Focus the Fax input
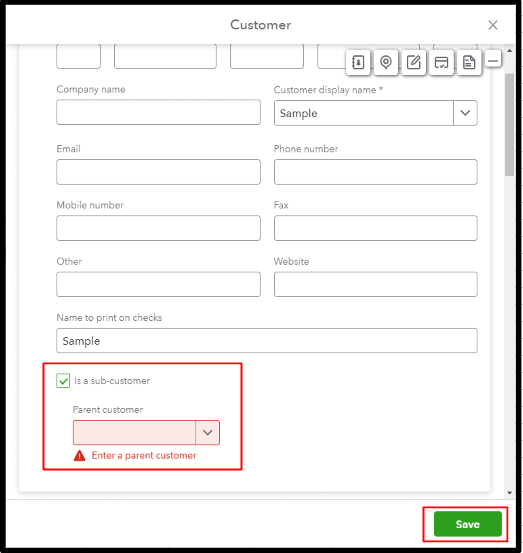 376,228
